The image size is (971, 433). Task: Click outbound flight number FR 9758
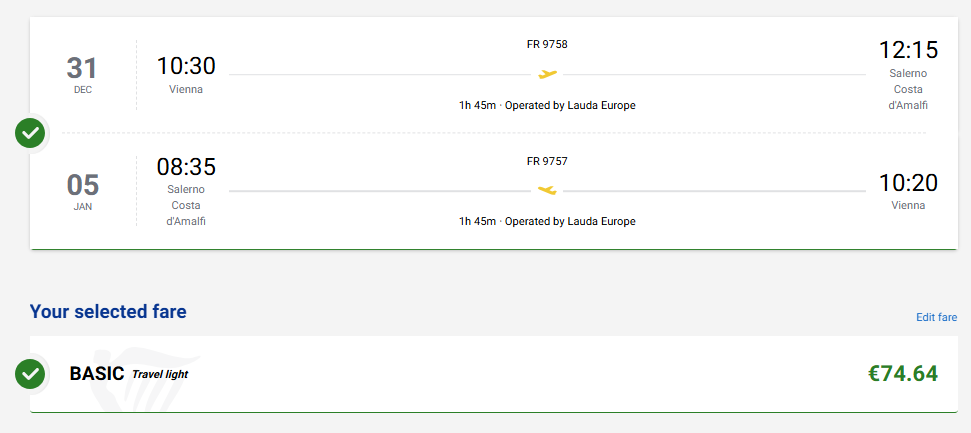(547, 44)
